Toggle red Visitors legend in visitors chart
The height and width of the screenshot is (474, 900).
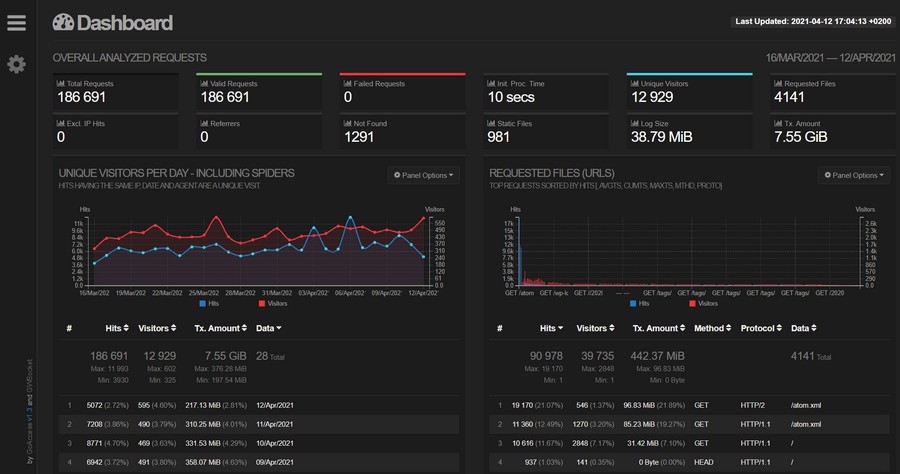(273, 304)
